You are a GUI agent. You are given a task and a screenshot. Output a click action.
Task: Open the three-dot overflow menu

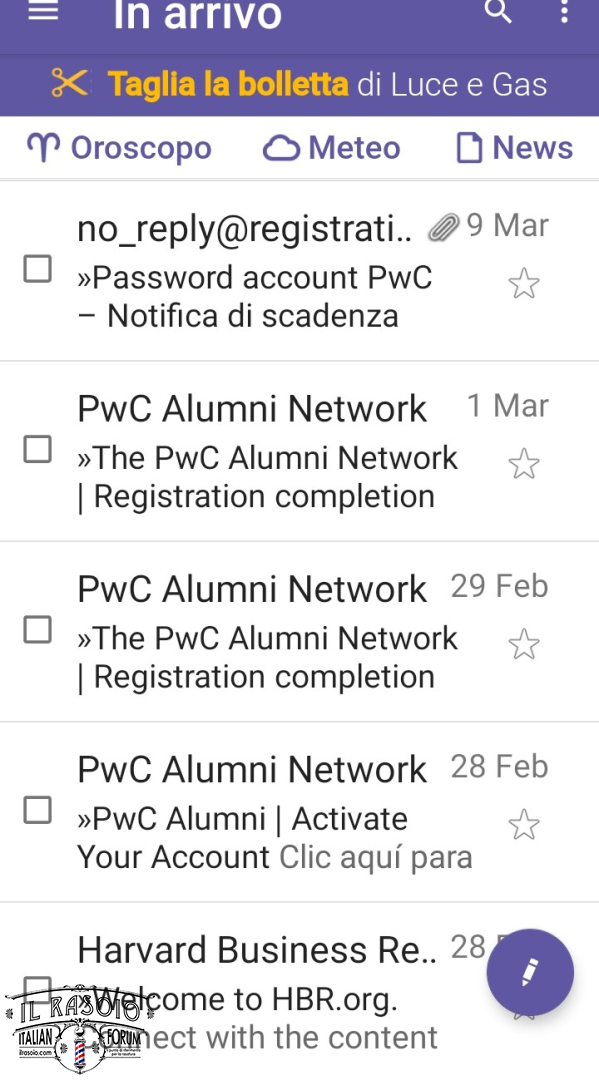click(564, 11)
